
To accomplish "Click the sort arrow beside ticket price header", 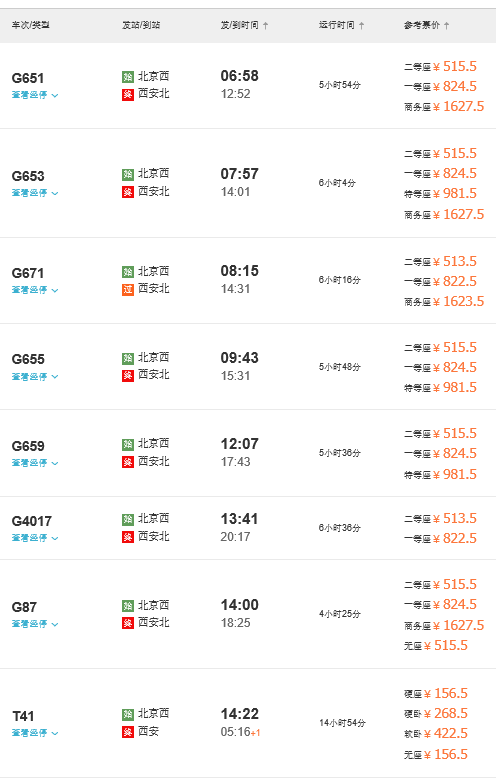I will click(x=446, y=26).
